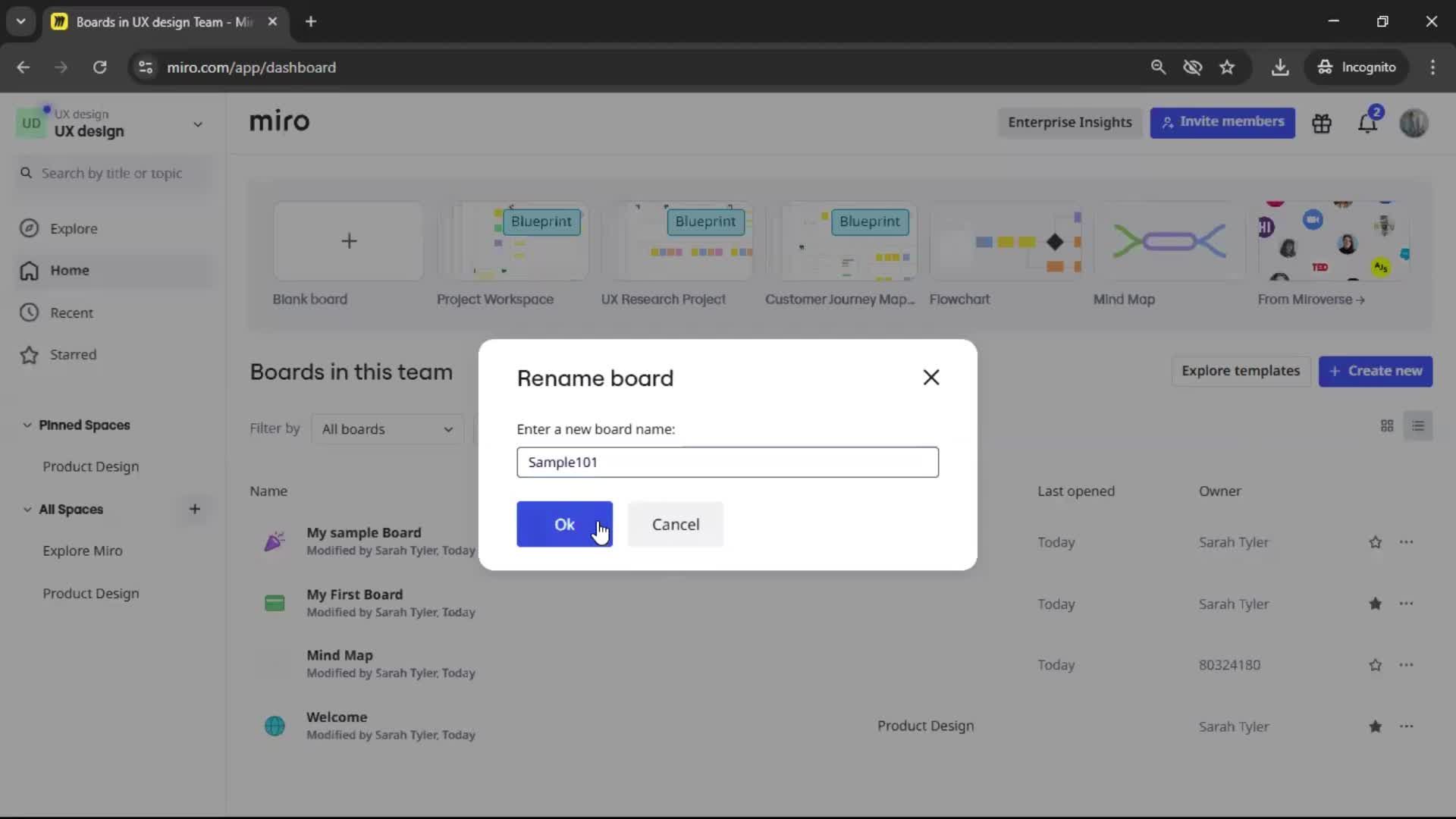Click the miro logo
1456x819 pixels.
click(x=279, y=121)
